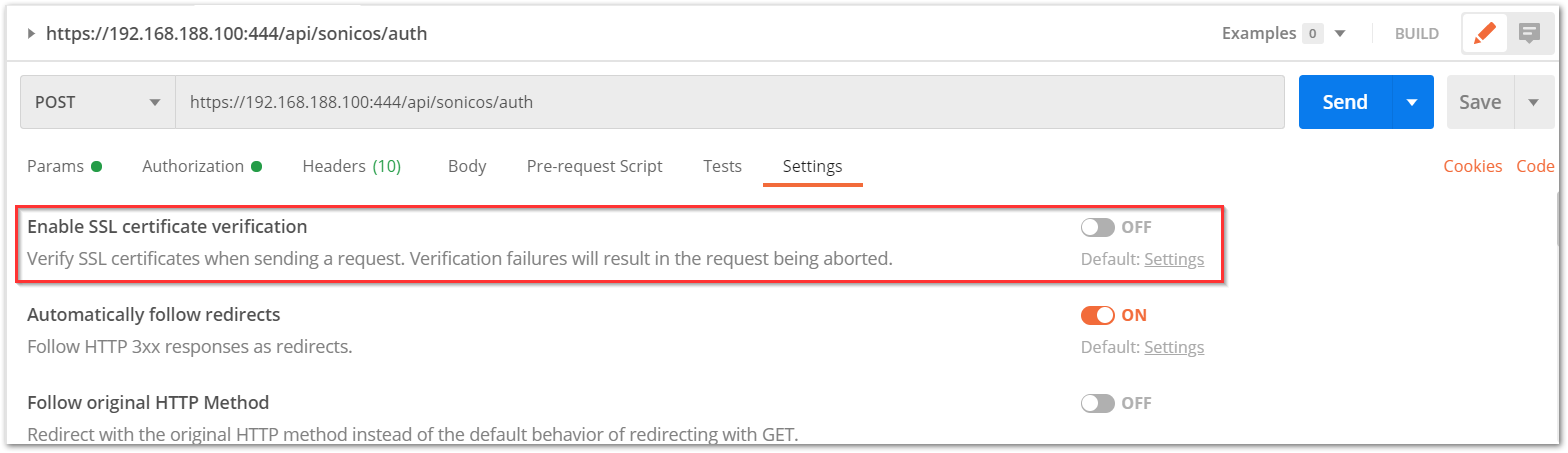The width and height of the screenshot is (1568, 453).
Task: Click the request URL input field
Action: click(730, 102)
